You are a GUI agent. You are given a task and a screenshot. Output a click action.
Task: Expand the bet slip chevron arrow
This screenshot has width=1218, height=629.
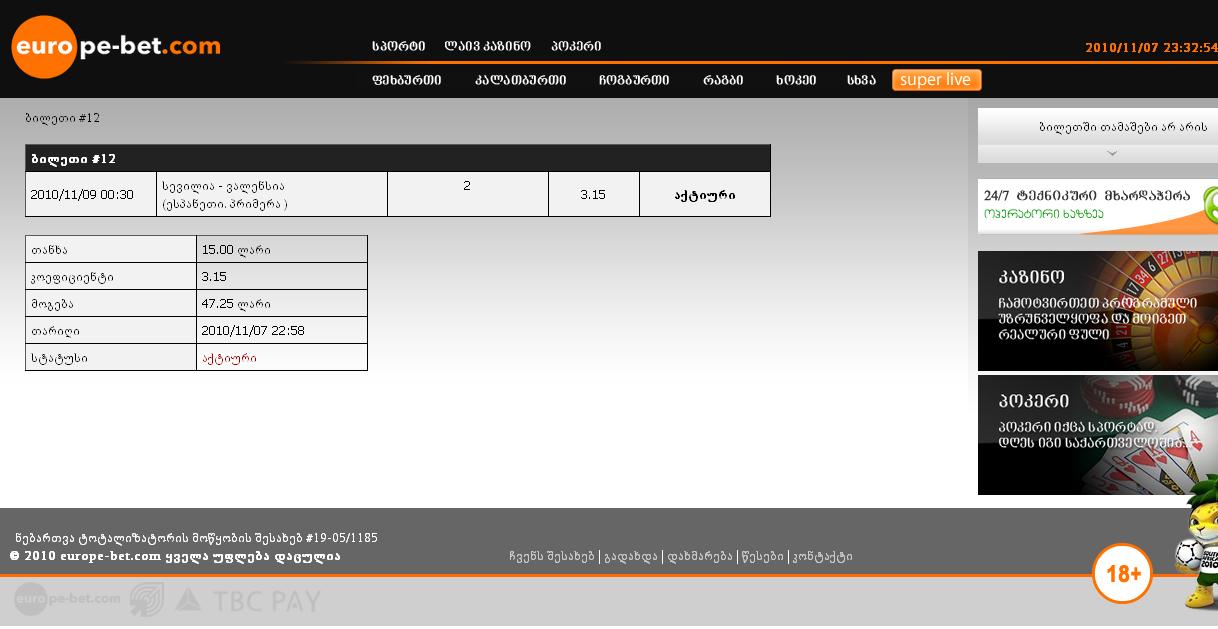(x=1112, y=154)
